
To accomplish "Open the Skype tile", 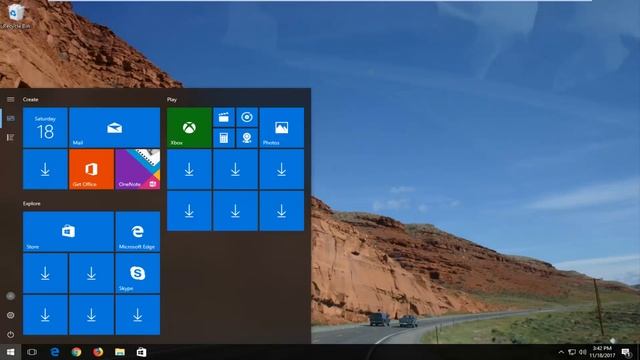I will pyautogui.click(x=138, y=273).
